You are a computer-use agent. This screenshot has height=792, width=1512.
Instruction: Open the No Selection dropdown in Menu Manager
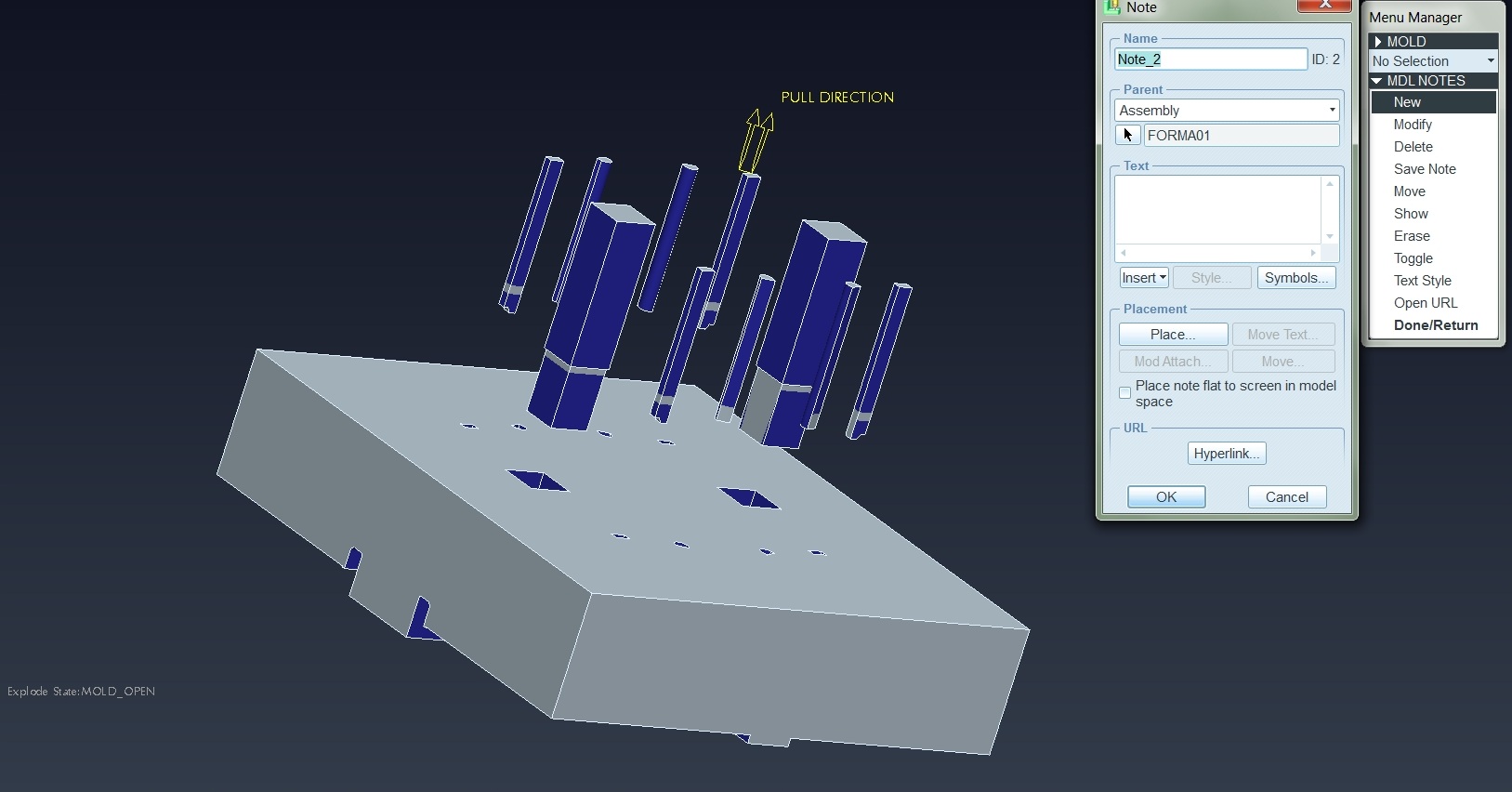pos(1433,60)
